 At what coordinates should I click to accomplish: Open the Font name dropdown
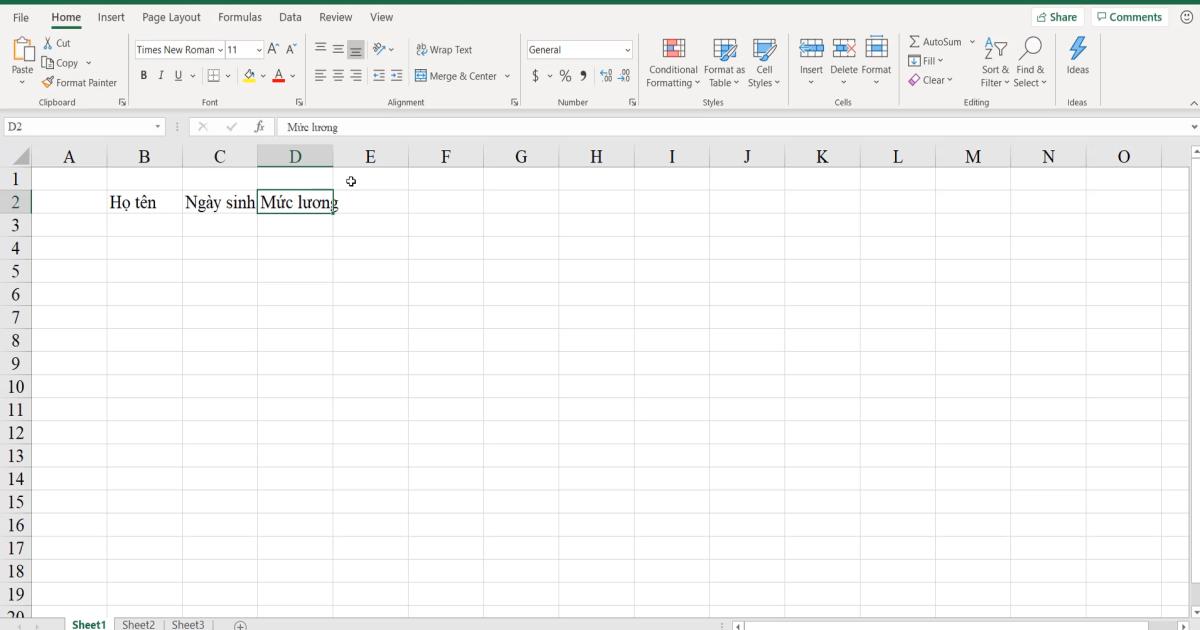(220, 49)
